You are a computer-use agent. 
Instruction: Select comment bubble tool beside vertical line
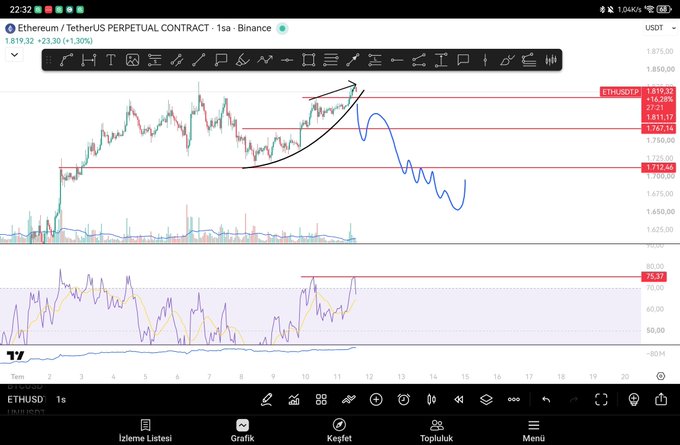coord(463,60)
